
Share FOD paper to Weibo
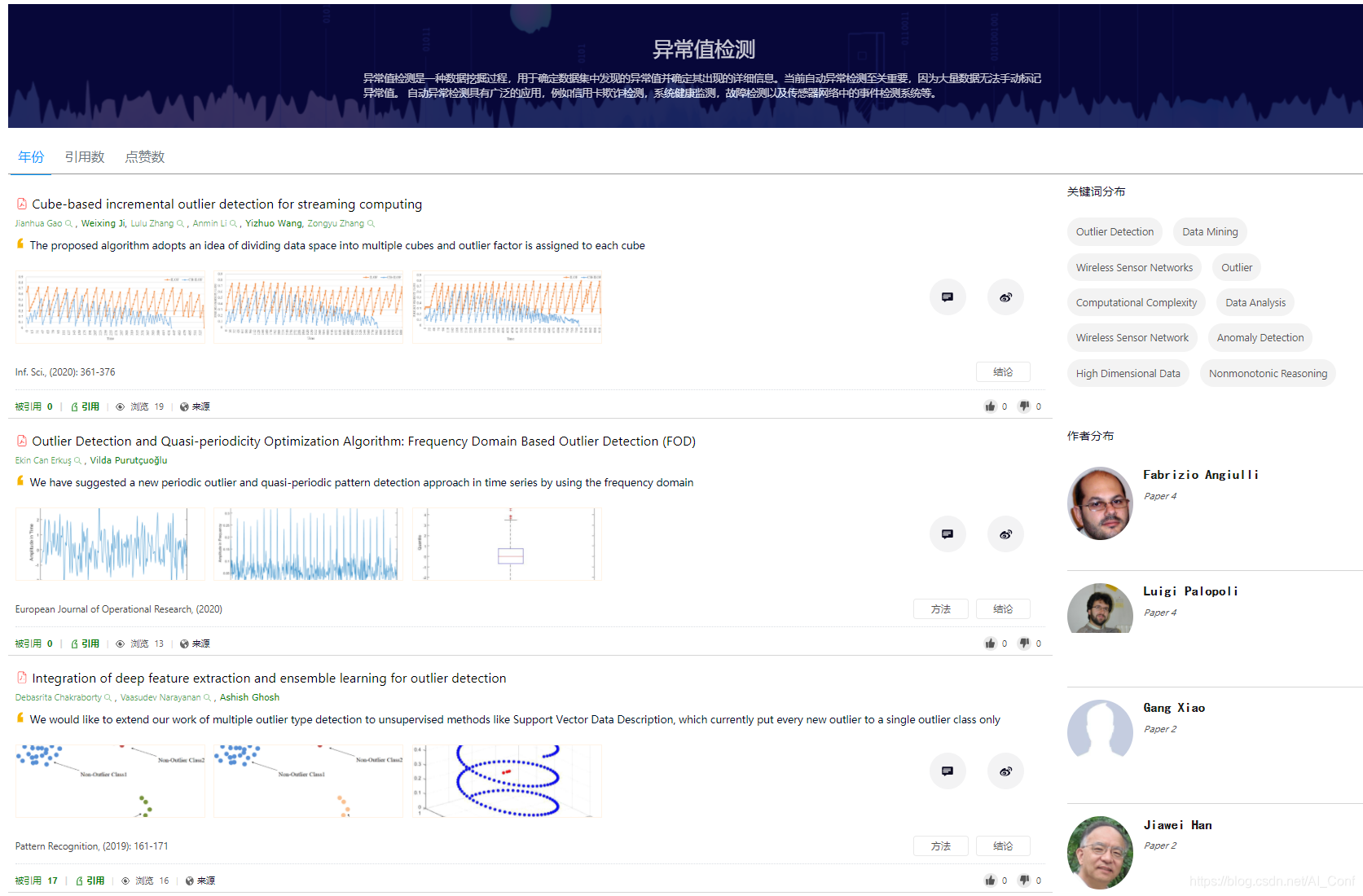pyautogui.click(x=1005, y=534)
